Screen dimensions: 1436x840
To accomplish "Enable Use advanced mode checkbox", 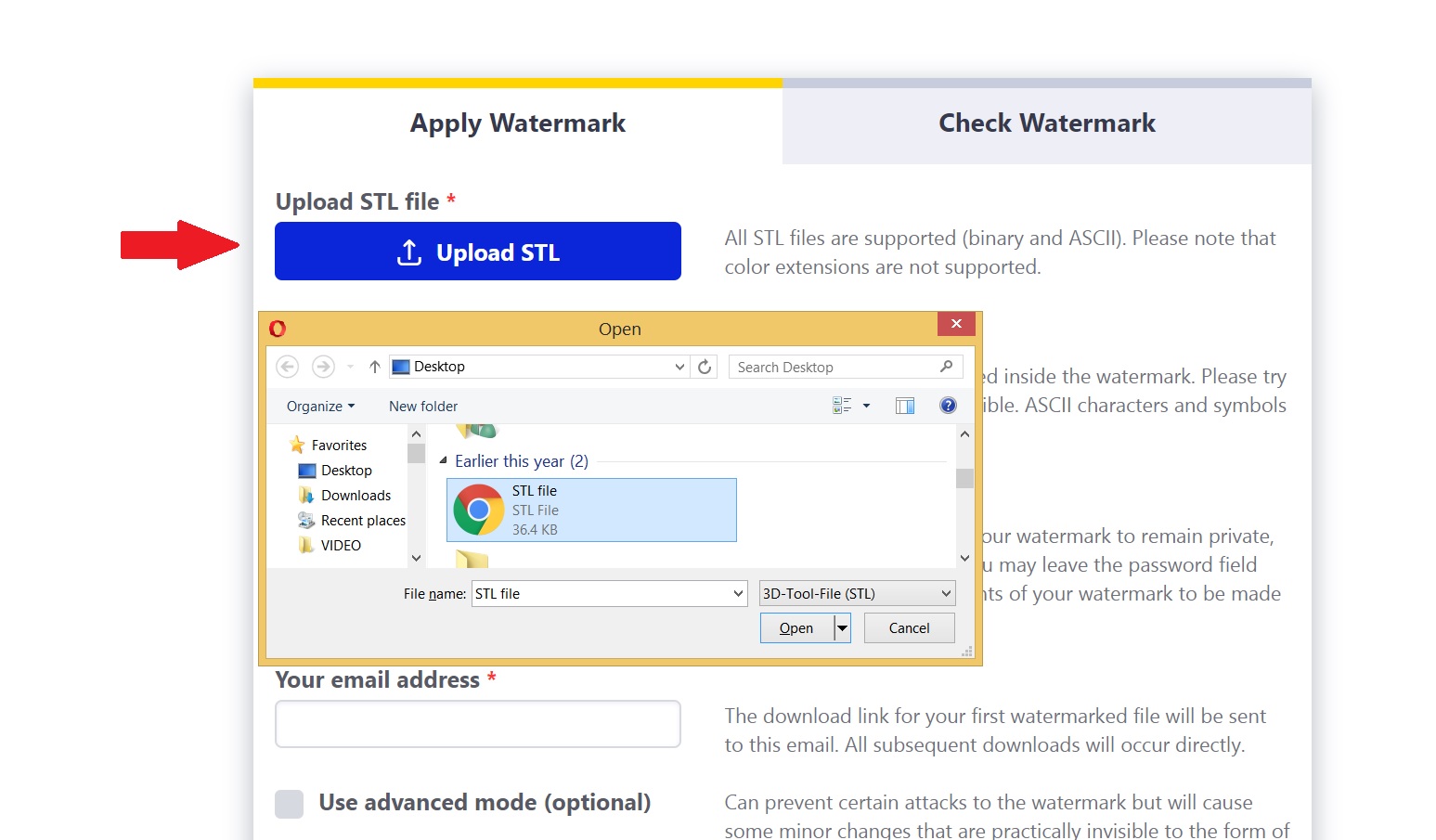I will [x=290, y=804].
